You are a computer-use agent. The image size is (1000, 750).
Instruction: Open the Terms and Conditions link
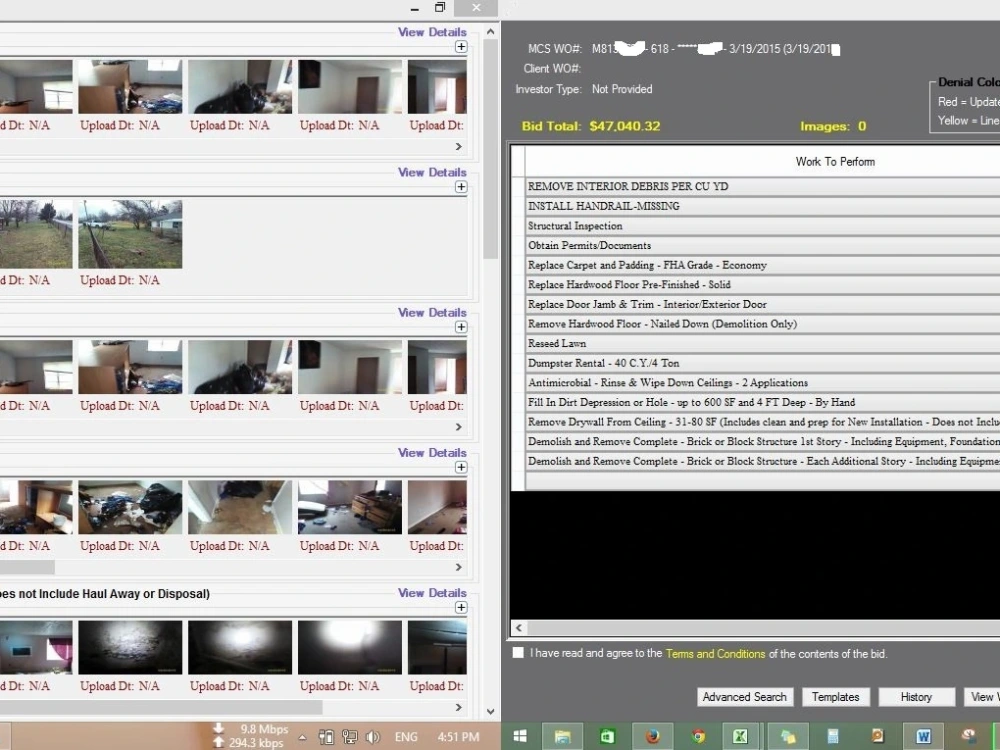tap(715, 653)
